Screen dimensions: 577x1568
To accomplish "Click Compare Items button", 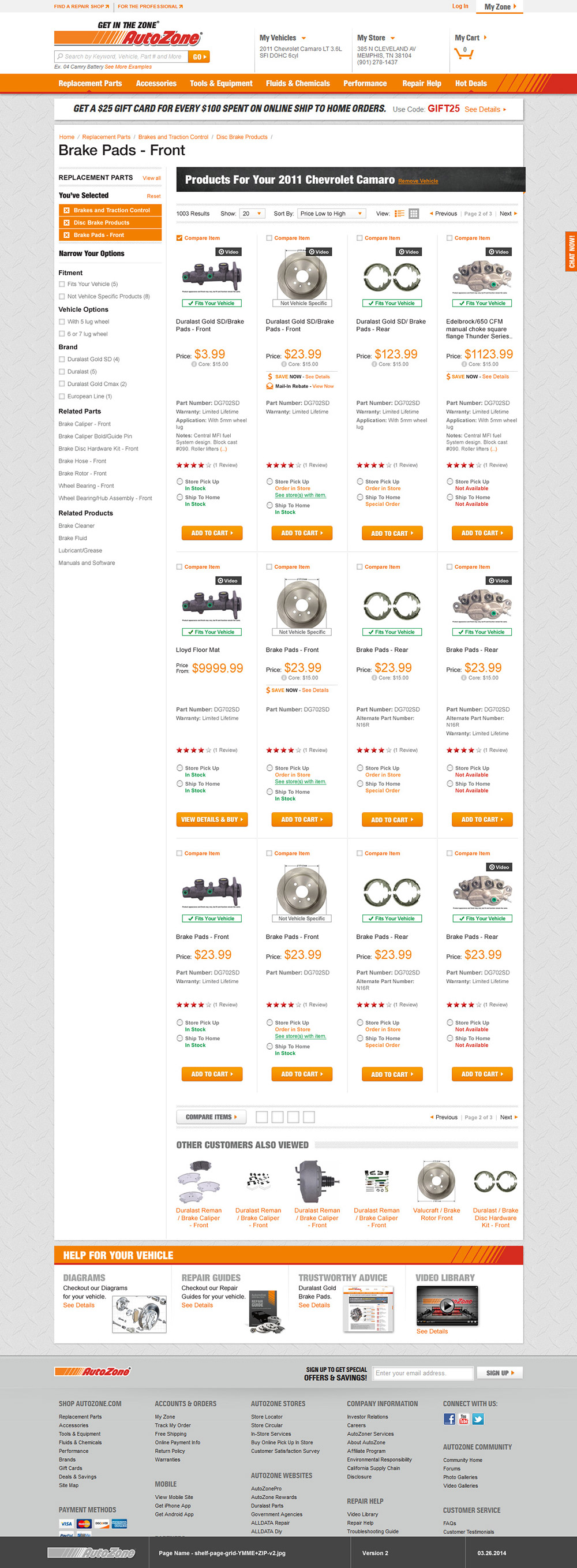I will coord(211,1117).
